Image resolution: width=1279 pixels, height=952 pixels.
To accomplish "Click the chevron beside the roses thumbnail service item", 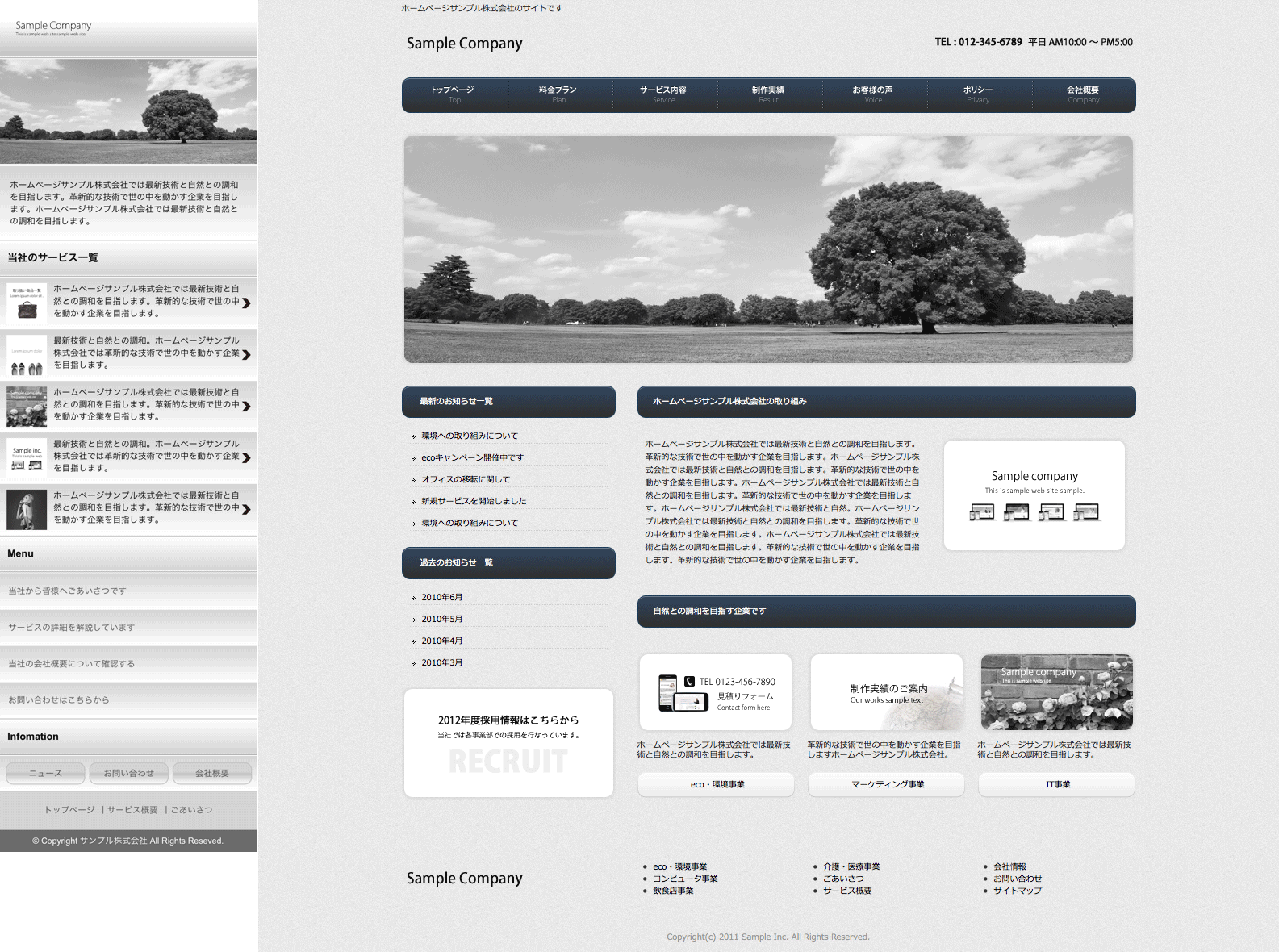I will (x=246, y=407).
